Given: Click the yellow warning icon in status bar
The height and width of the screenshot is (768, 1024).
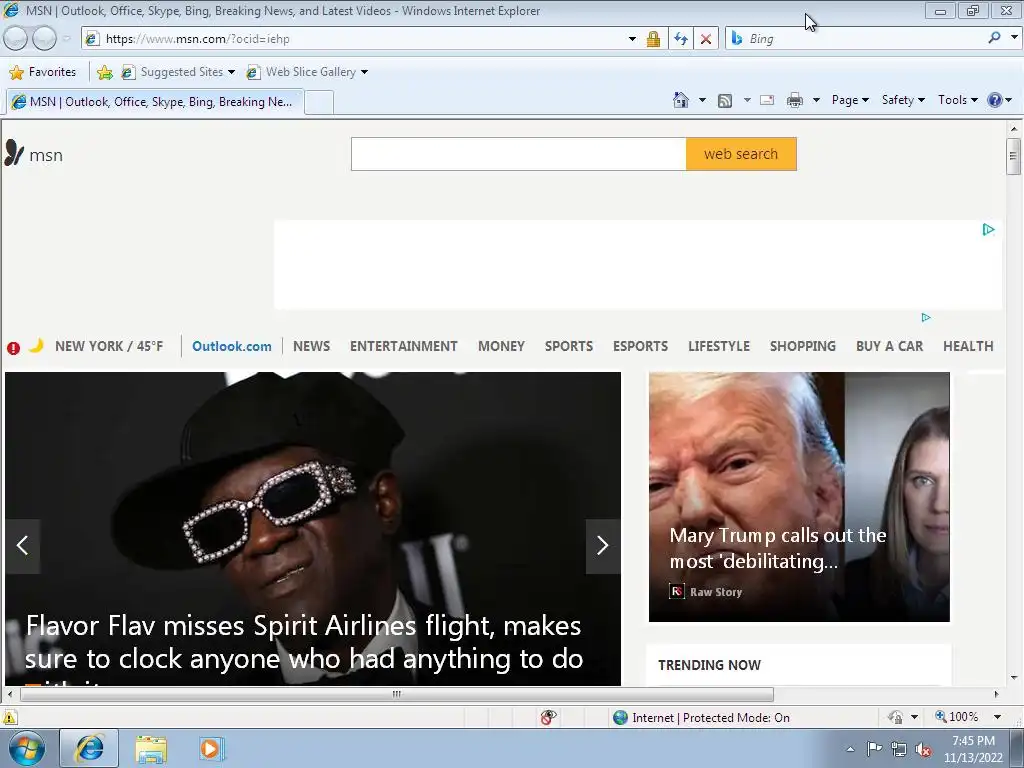Looking at the screenshot, I should click(x=9, y=718).
